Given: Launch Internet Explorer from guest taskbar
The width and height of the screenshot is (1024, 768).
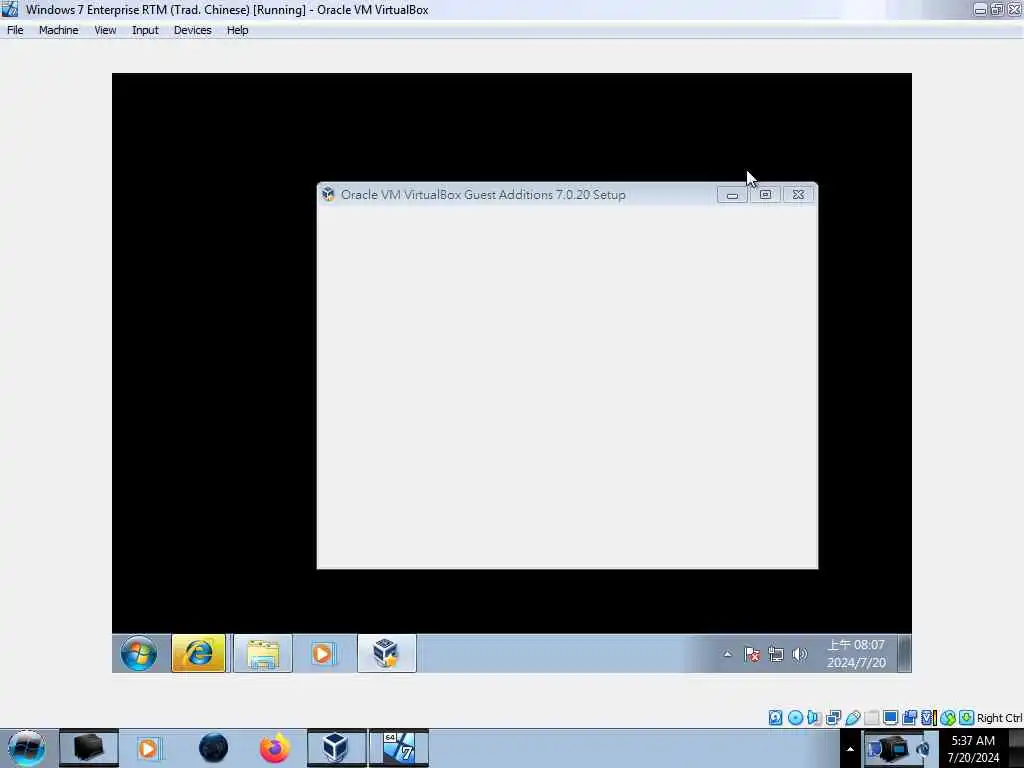Looking at the screenshot, I should (x=199, y=653).
